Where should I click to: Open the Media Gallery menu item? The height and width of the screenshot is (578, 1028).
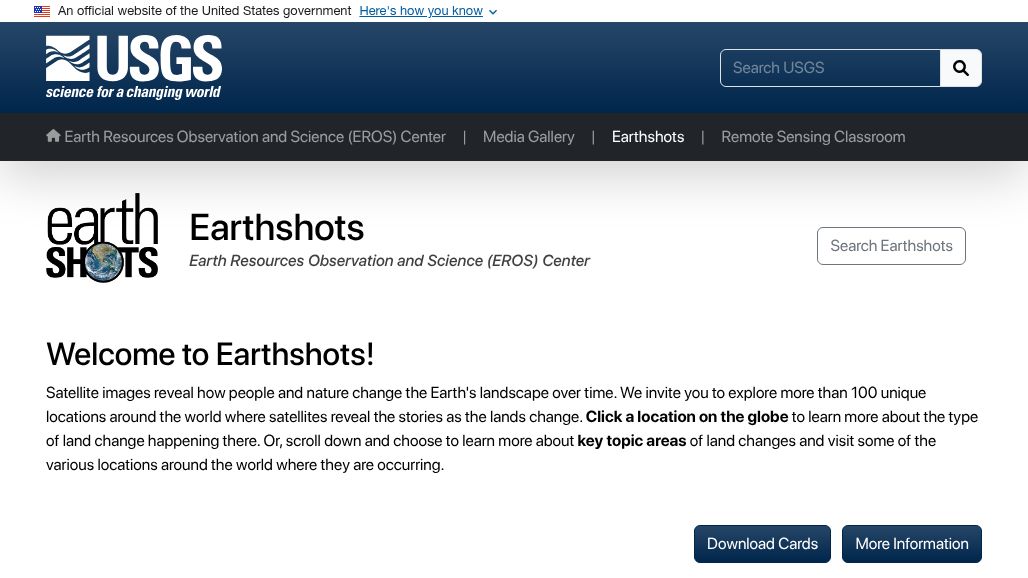click(x=528, y=137)
